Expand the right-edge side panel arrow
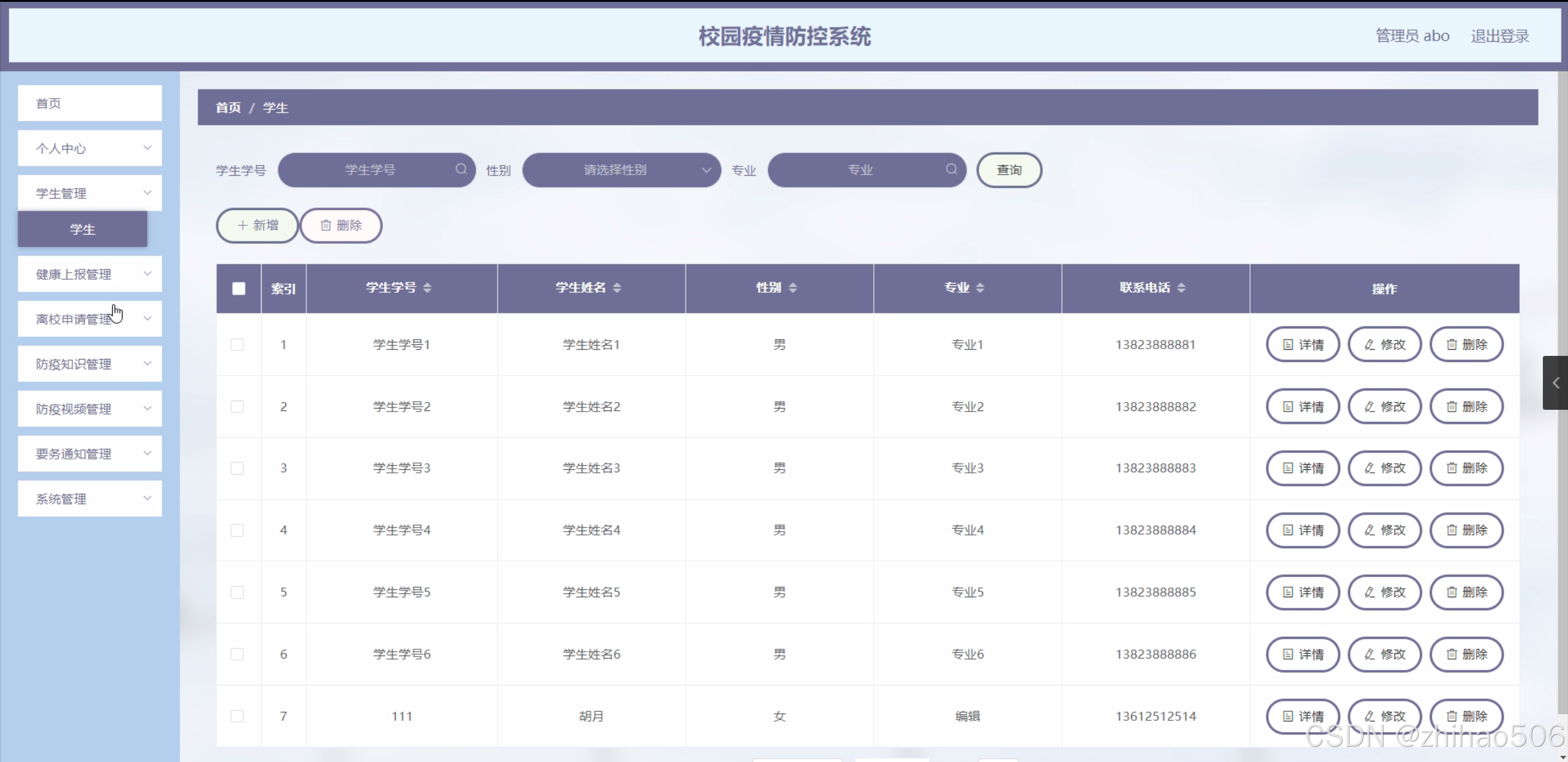 [x=1555, y=383]
